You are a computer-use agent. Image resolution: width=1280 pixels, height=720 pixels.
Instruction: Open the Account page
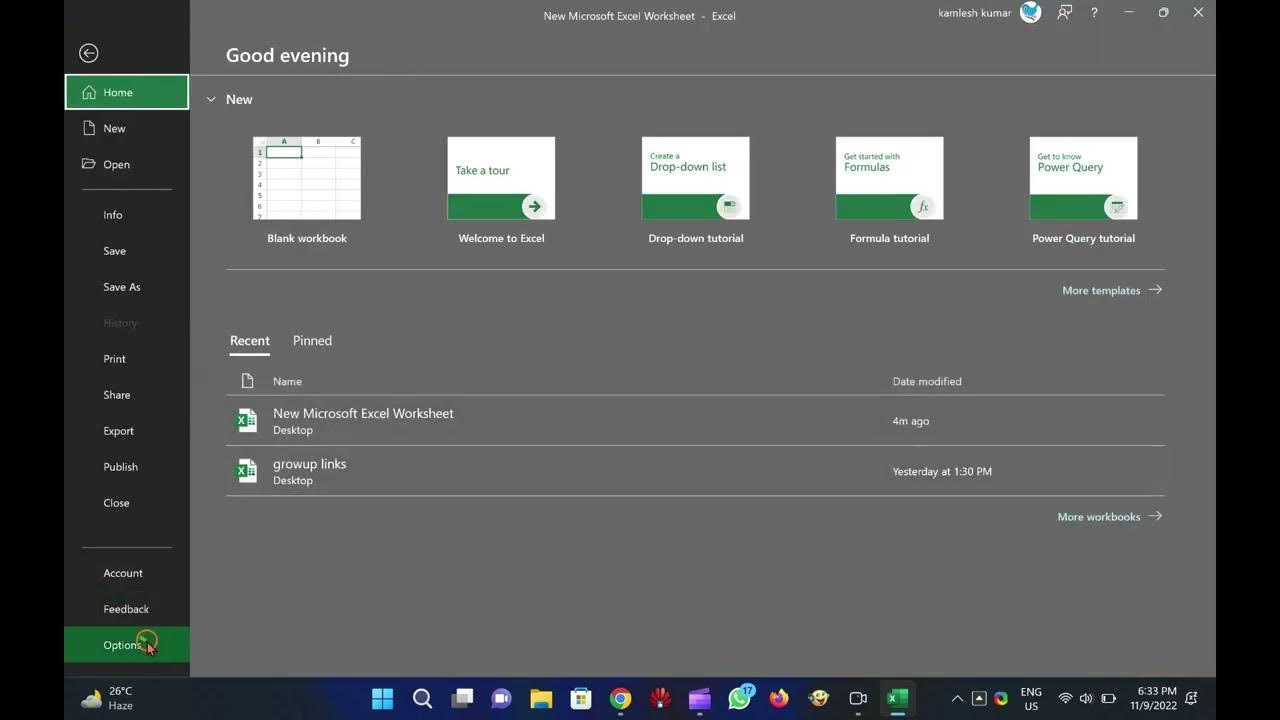click(x=127, y=573)
